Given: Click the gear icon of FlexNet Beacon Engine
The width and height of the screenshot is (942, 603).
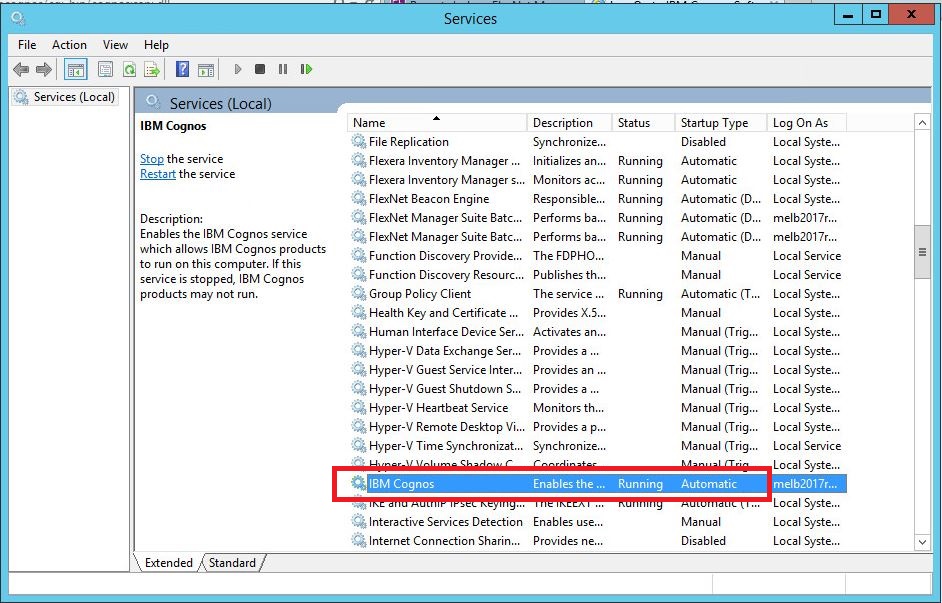Looking at the screenshot, I should click(x=359, y=199).
